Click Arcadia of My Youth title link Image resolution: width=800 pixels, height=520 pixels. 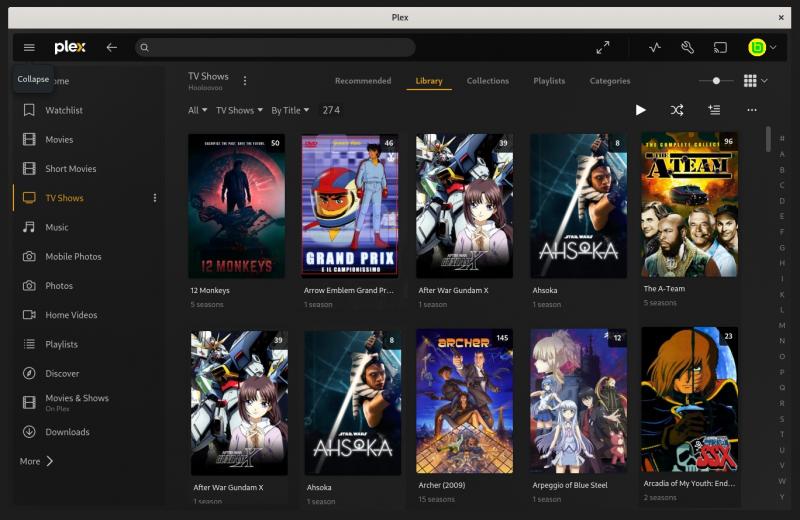click(689, 483)
